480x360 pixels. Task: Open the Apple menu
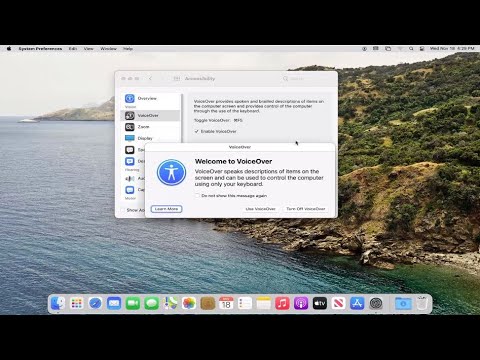(x=9, y=49)
